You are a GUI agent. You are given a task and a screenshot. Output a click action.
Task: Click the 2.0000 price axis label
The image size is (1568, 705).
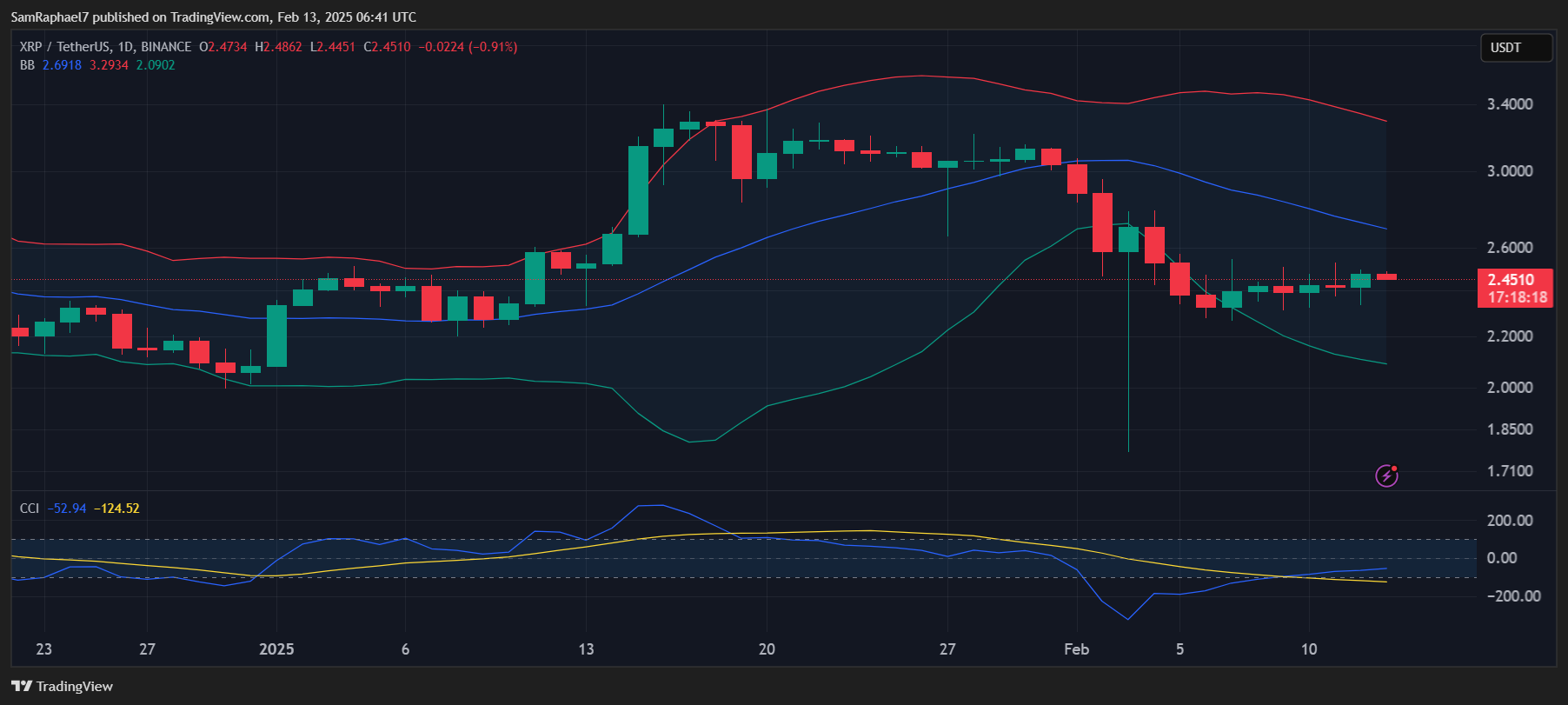click(x=1510, y=388)
